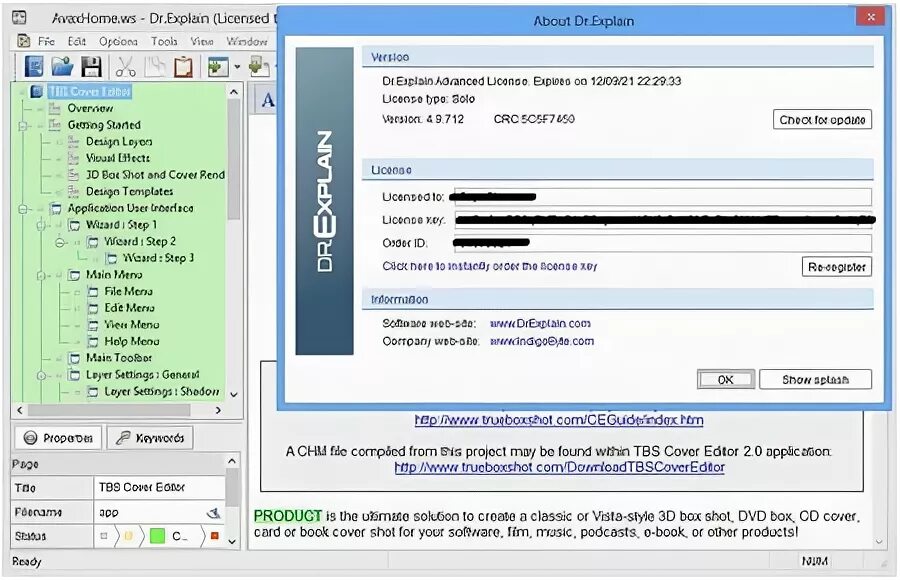Click tree horizontal scroll right arrow
900x580 pixels.
click(218, 410)
